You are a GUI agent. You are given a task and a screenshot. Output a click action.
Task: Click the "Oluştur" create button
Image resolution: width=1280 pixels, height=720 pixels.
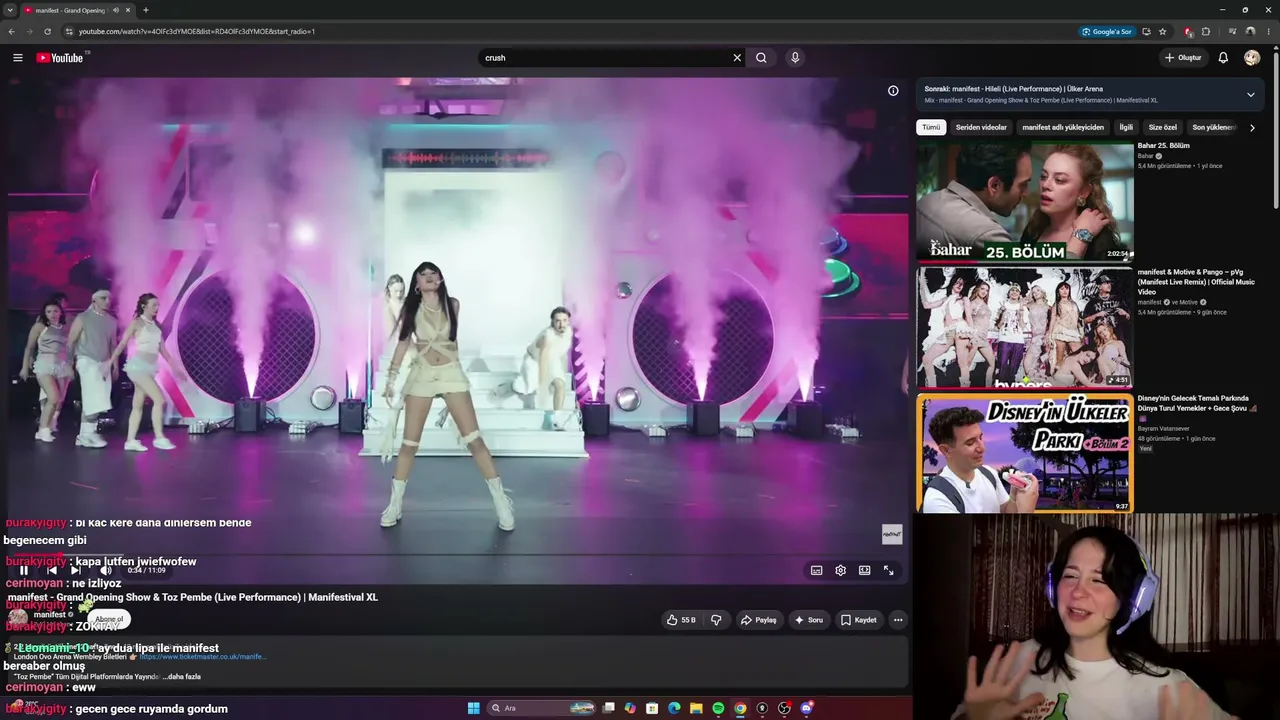click(x=1183, y=58)
